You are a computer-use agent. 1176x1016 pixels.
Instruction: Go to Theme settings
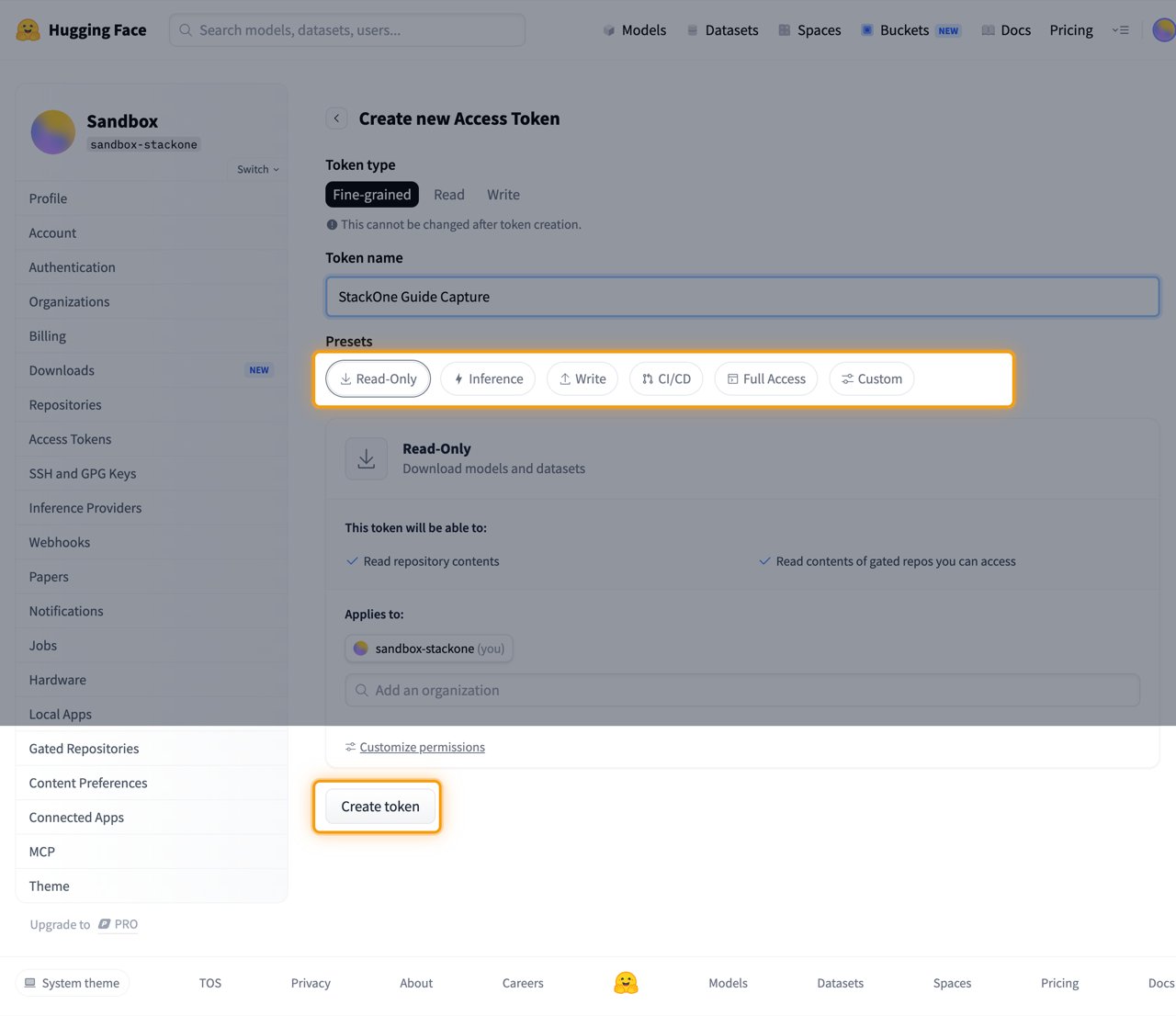152,886
